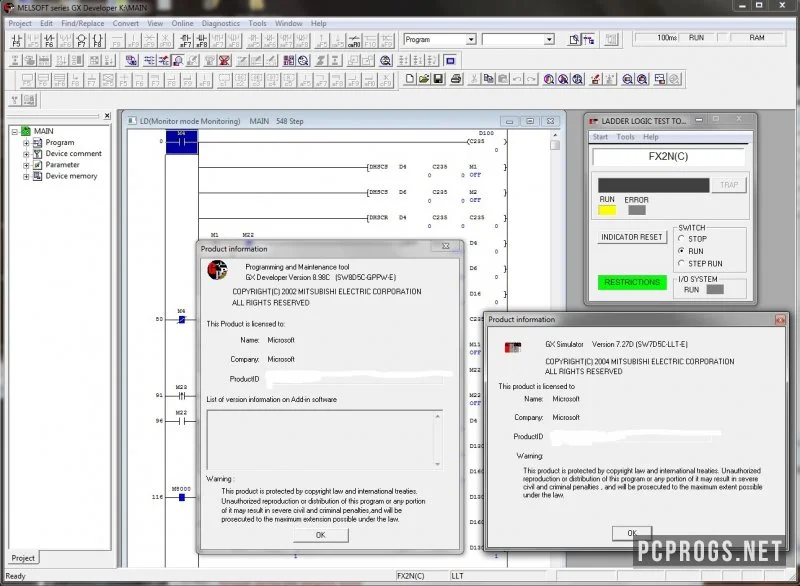The image size is (800, 586).
Task: Open the Project menu
Action: click(x=20, y=23)
